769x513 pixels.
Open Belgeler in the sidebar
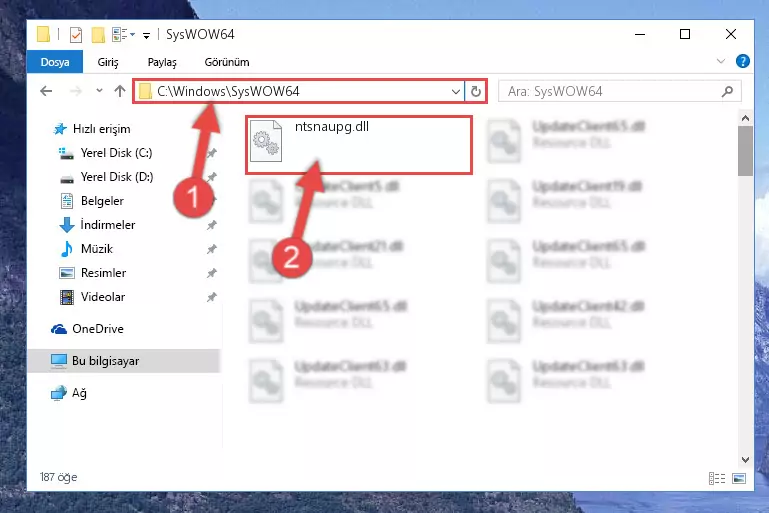click(x=91, y=201)
